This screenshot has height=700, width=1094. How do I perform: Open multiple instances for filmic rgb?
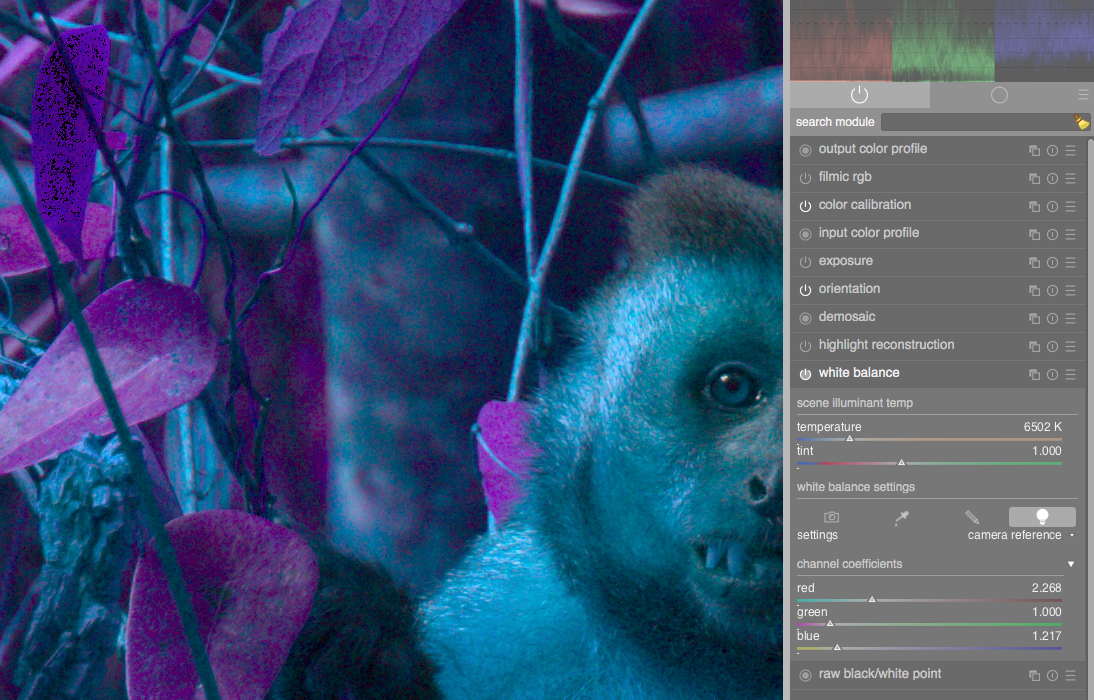1034,178
